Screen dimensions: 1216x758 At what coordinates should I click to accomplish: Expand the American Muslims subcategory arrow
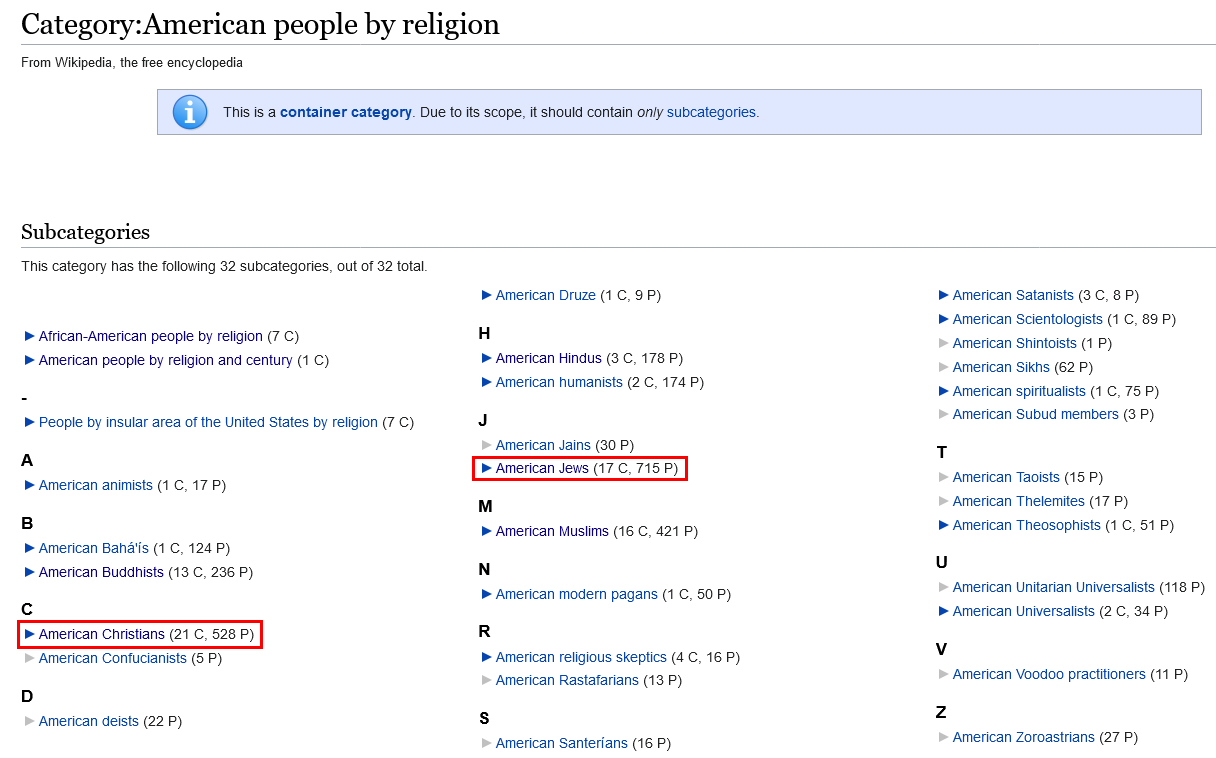coord(487,531)
